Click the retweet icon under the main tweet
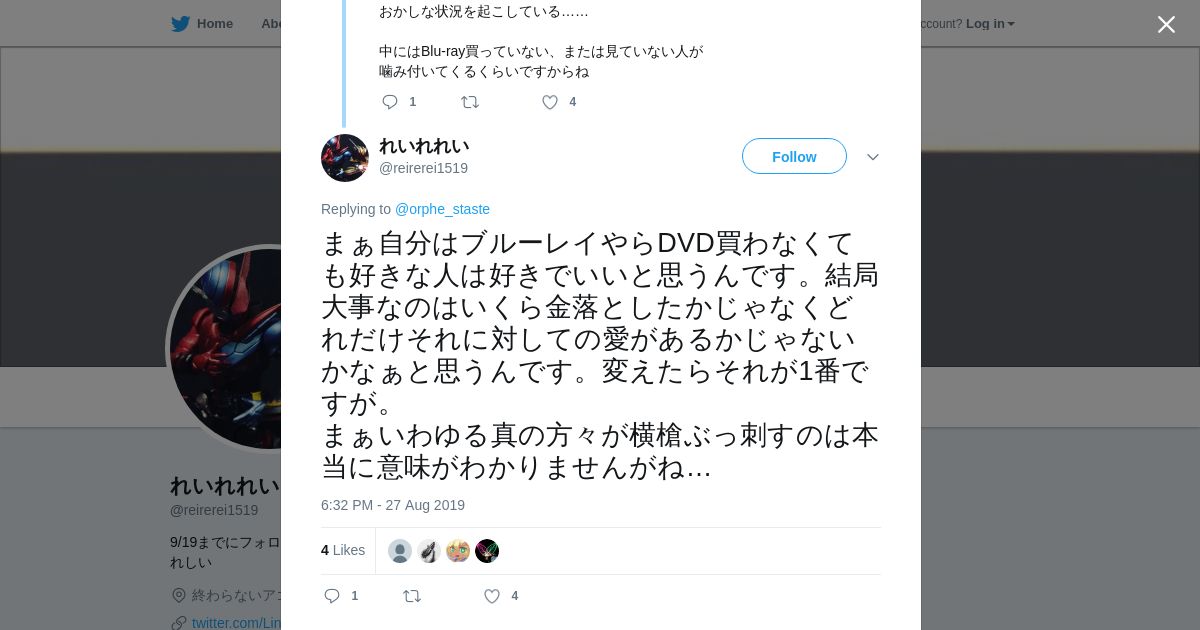Screen dimensions: 1200x630 [412, 596]
